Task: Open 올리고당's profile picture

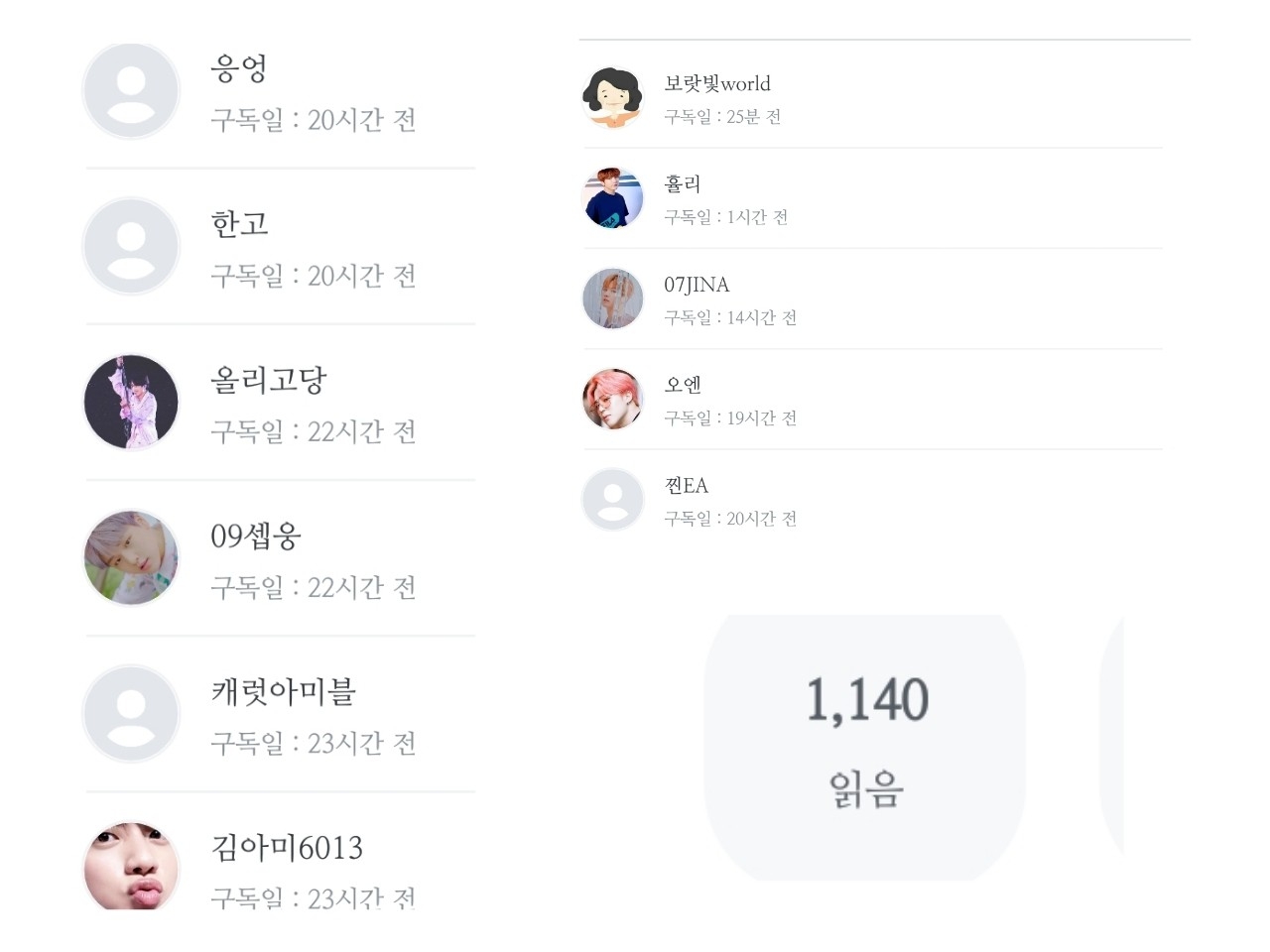Action: coord(131,402)
